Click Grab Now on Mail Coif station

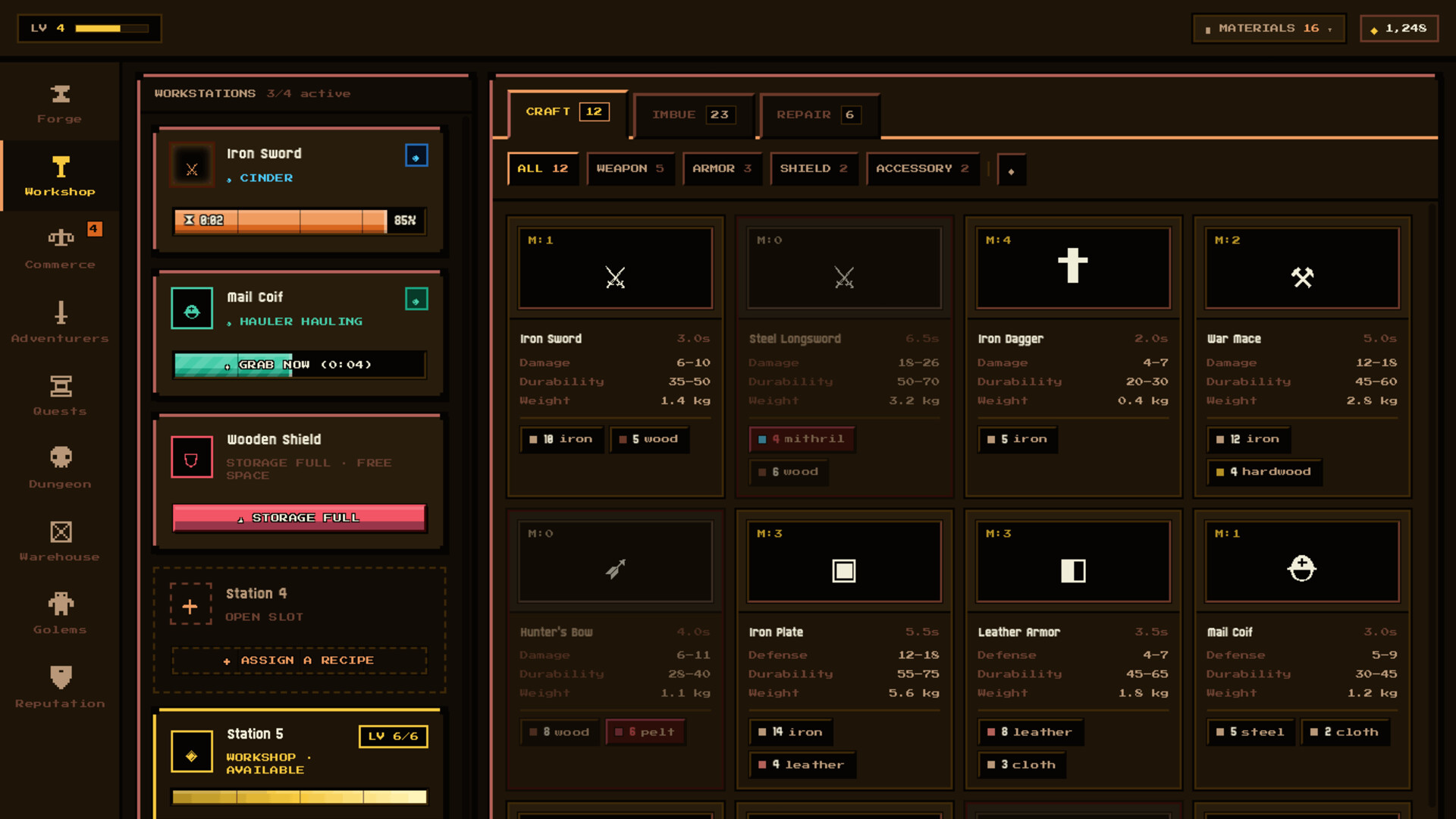coord(300,365)
